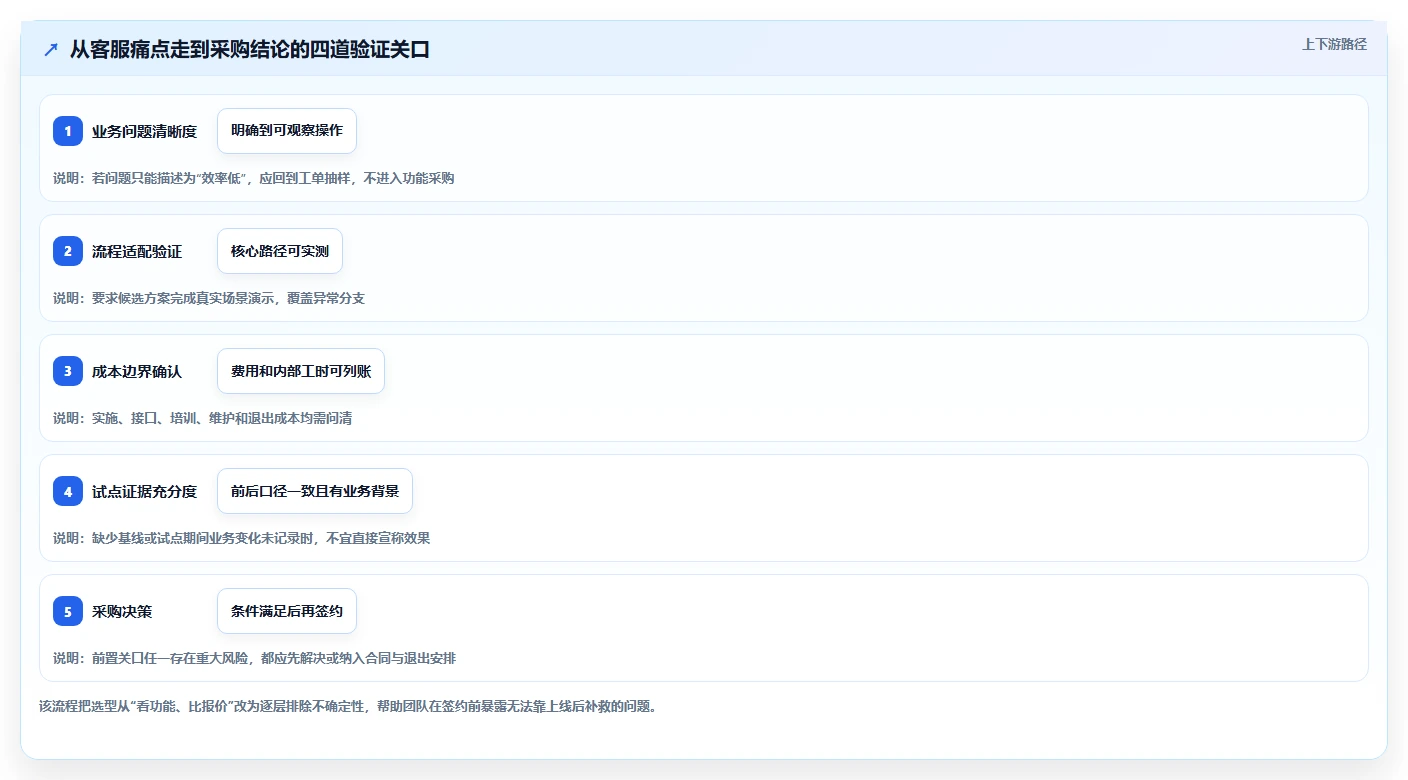Click the step title 成本边界确认
The height and width of the screenshot is (780, 1408).
[137, 371]
